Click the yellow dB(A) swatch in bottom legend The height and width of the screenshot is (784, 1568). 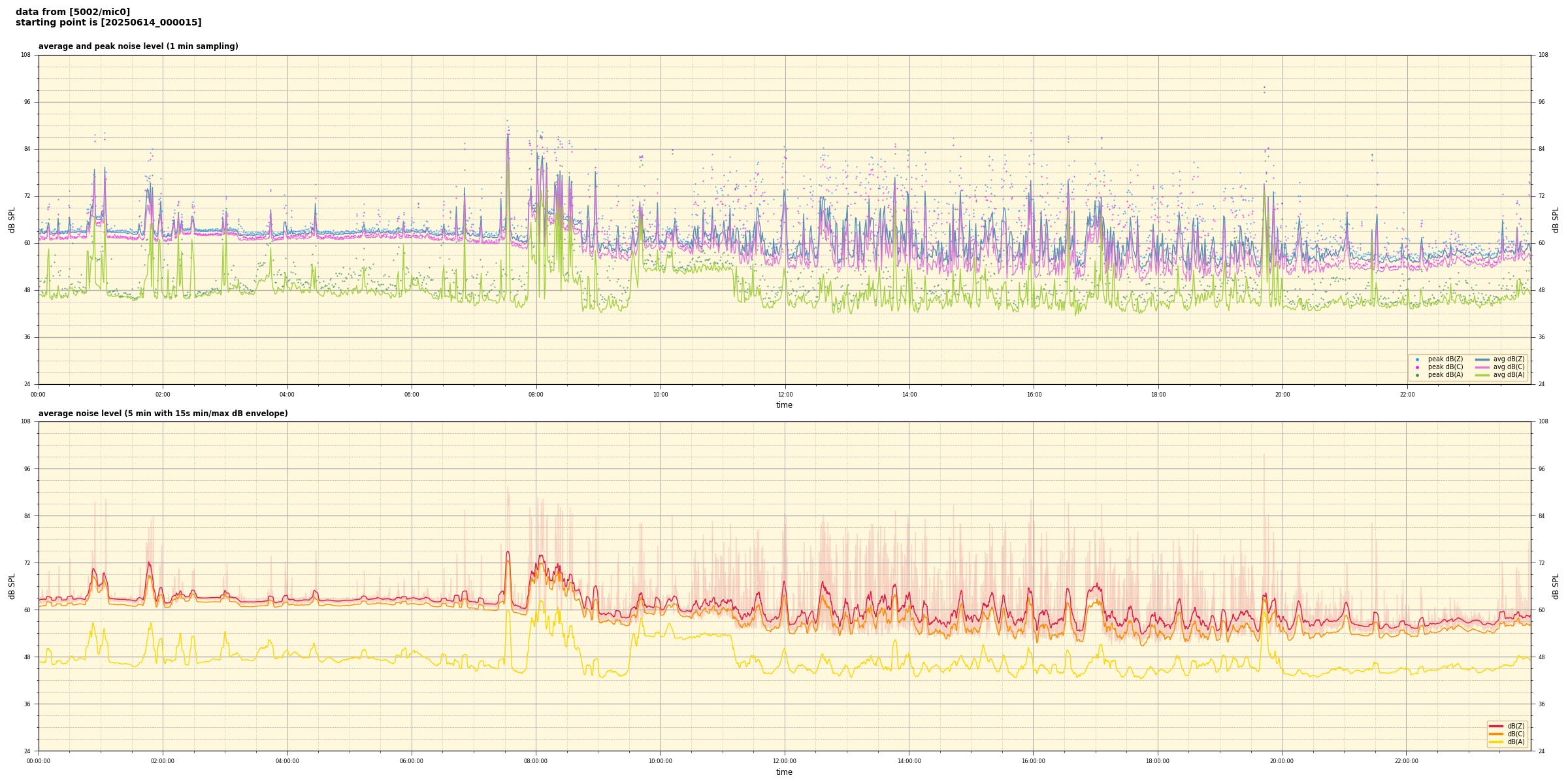(1495, 742)
